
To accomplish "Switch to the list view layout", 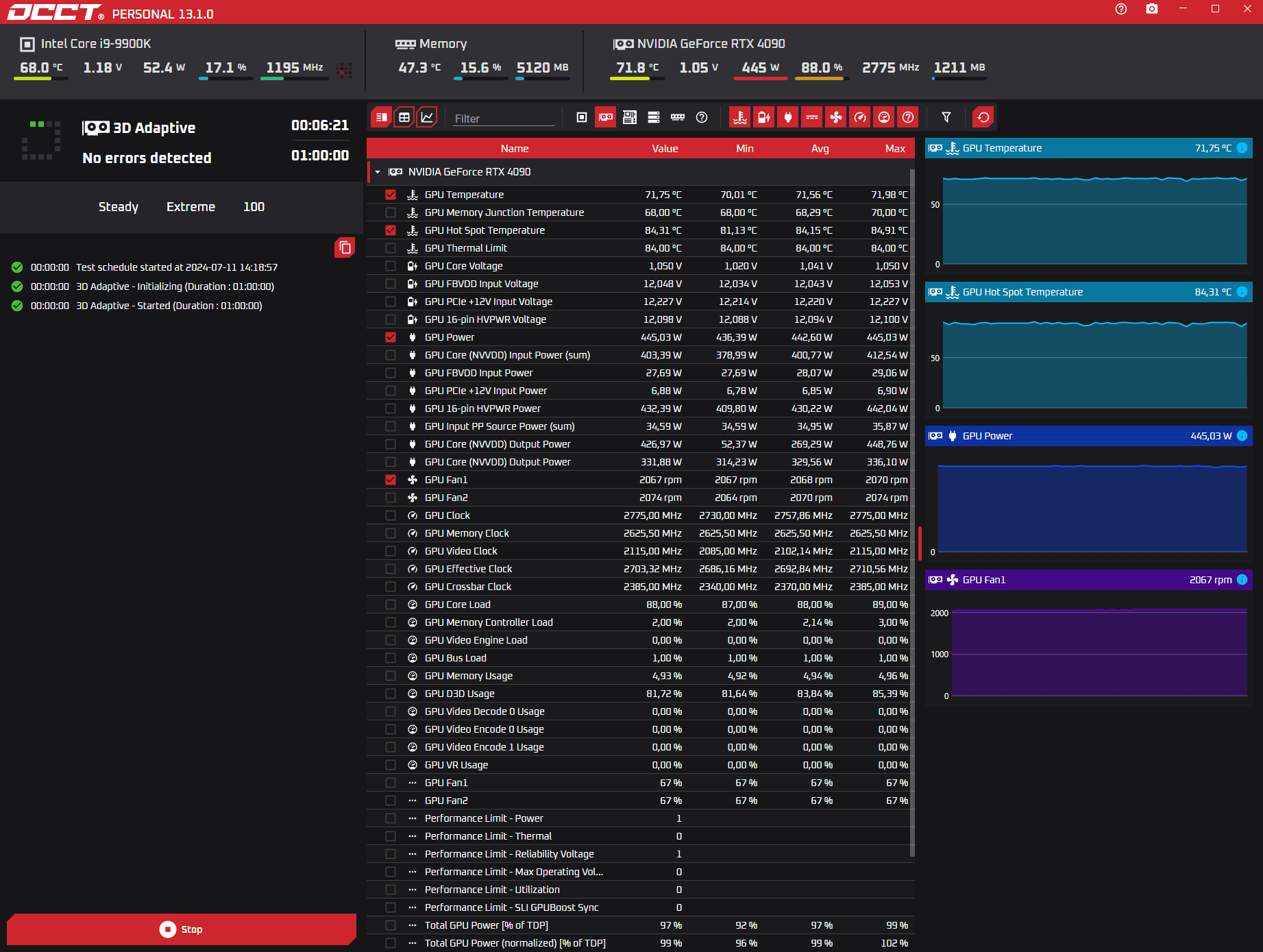I will pos(382,117).
